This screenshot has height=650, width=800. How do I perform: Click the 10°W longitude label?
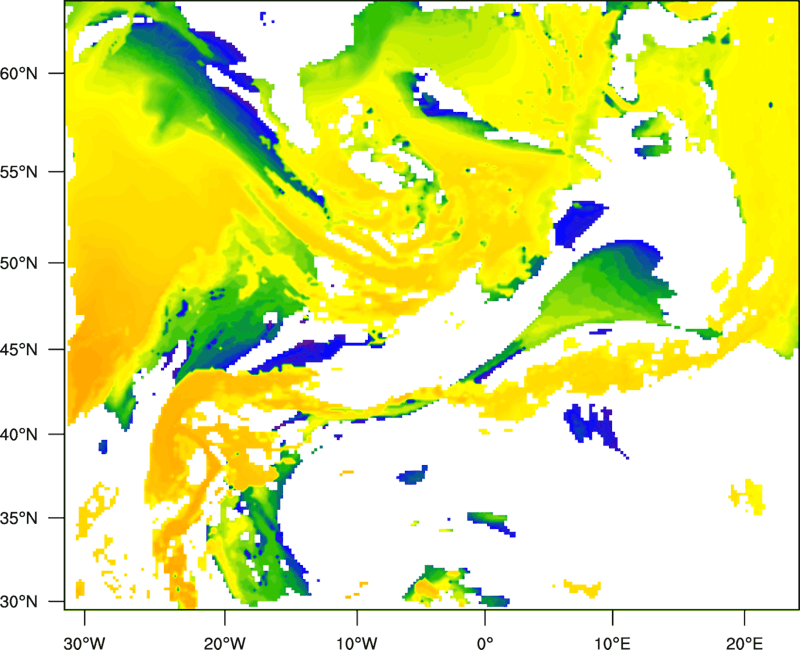(357, 643)
